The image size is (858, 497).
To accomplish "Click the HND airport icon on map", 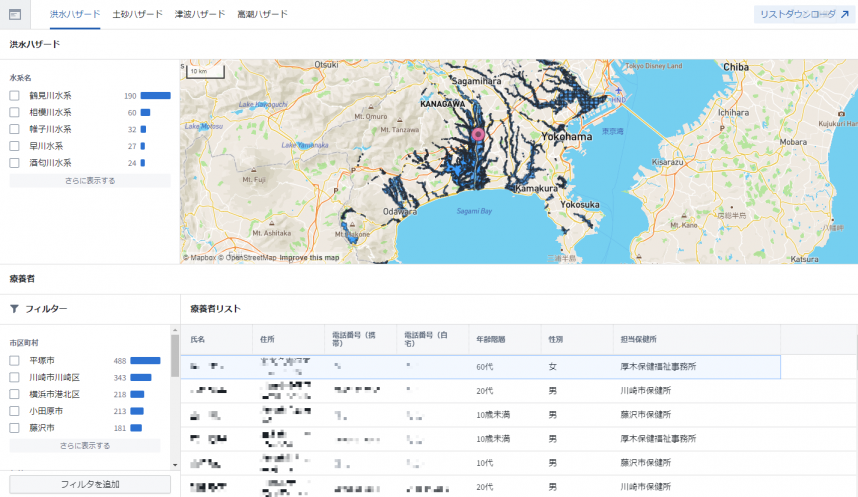I will coord(618,91).
